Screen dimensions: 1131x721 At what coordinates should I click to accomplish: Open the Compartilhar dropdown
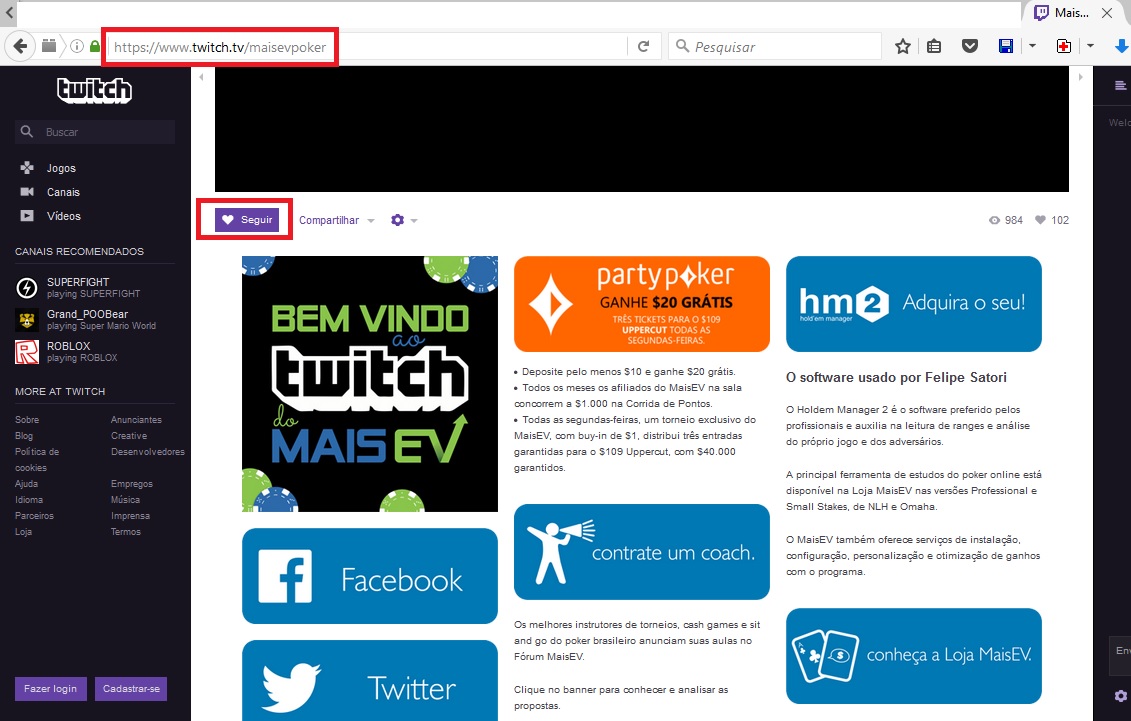point(337,221)
